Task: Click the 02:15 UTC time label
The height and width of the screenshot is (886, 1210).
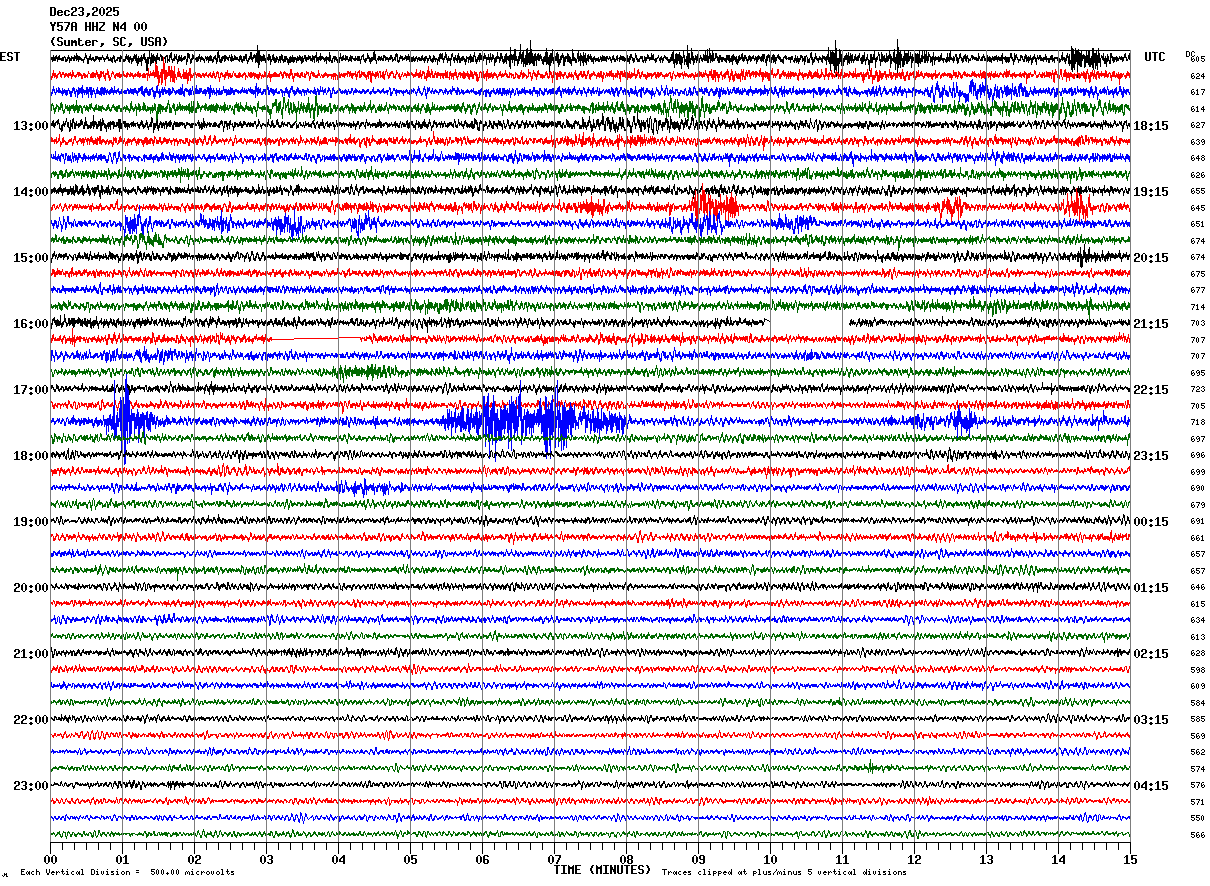Action: tap(1151, 654)
